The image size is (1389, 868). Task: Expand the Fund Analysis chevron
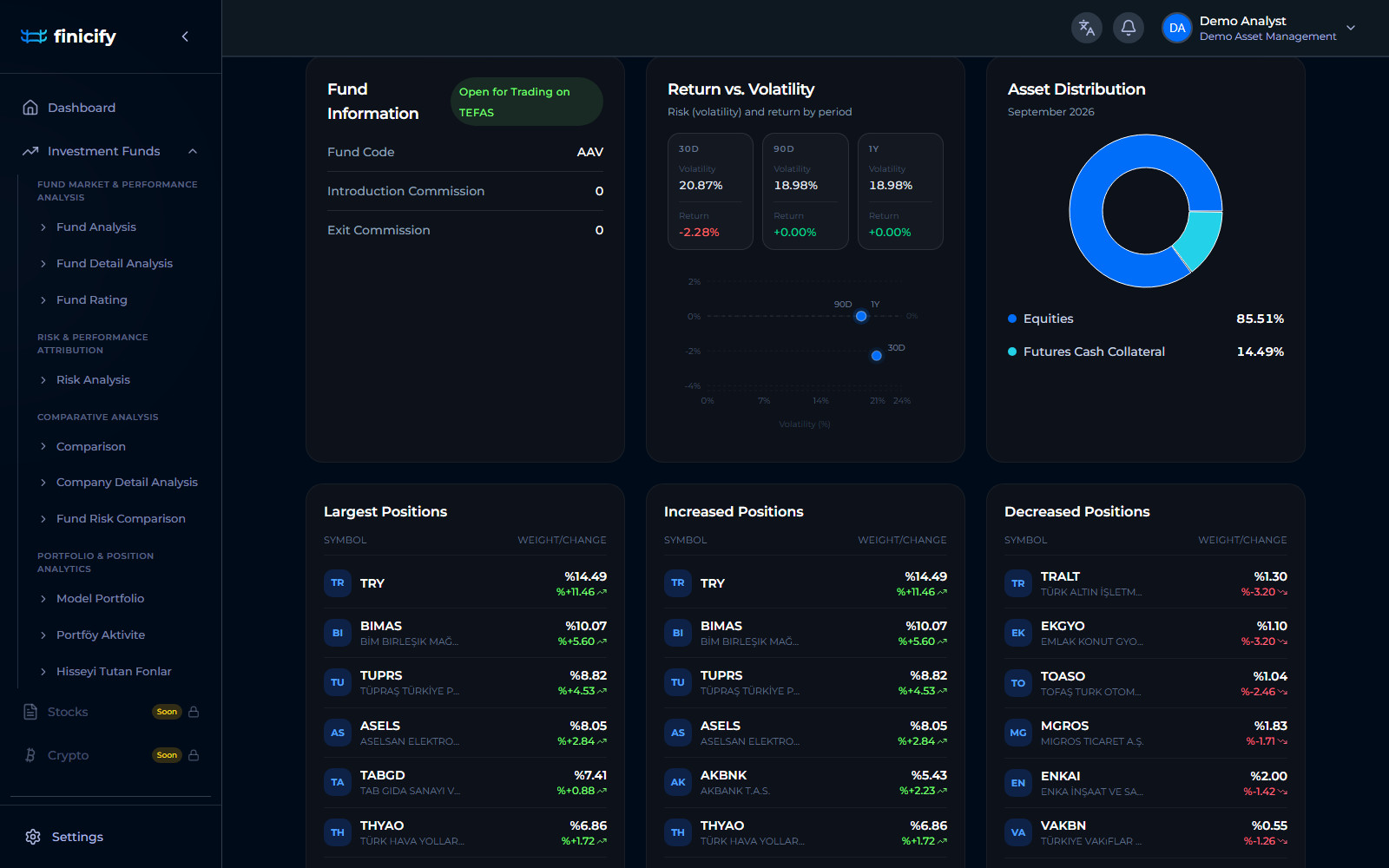(43, 227)
